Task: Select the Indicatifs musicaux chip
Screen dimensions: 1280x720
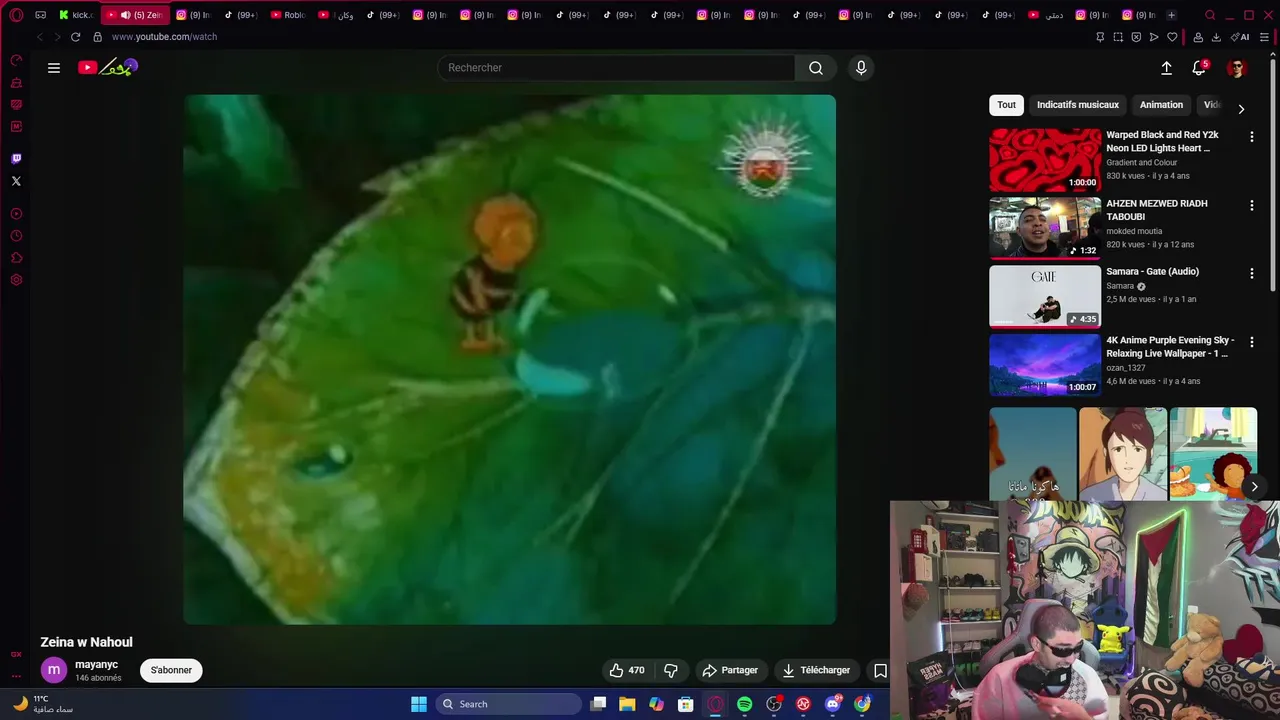Action: click(x=1078, y=105)
